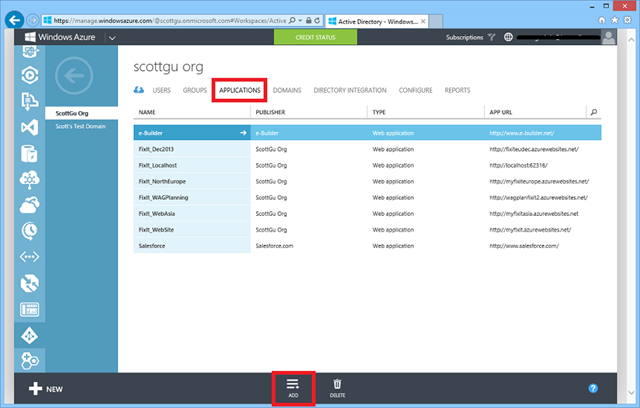Expand the address bar search dropdown arrow
This screenshot has width=640, height=408.
tap(300, 20)
